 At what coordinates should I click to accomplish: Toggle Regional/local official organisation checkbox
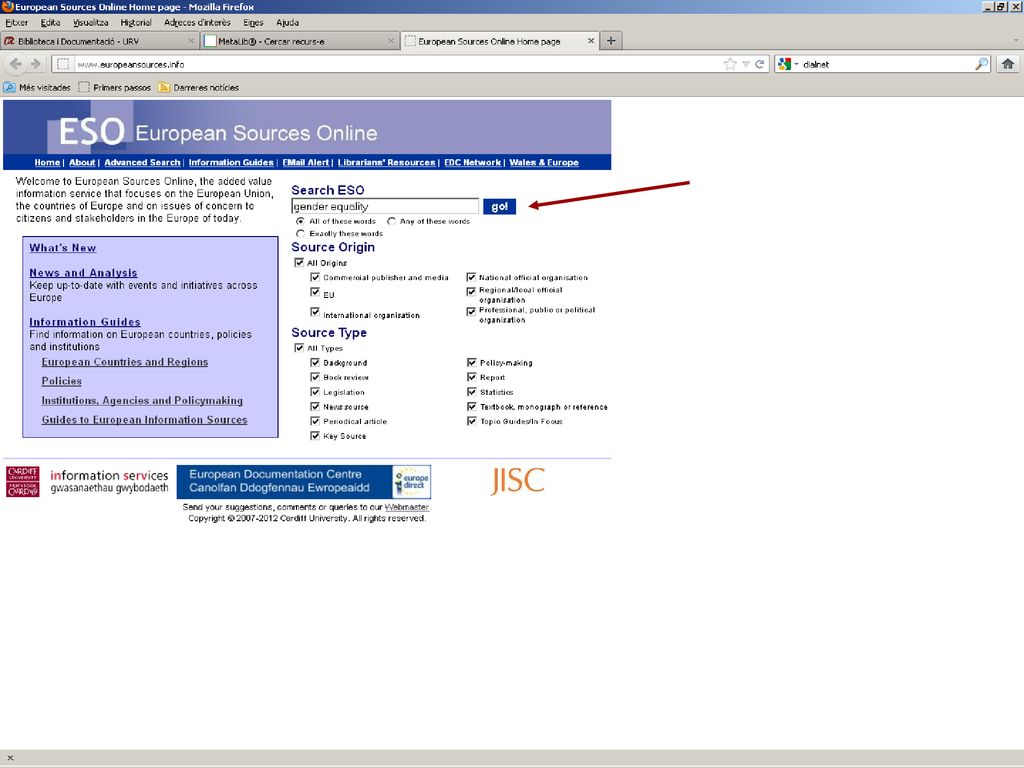coord(471,291)
